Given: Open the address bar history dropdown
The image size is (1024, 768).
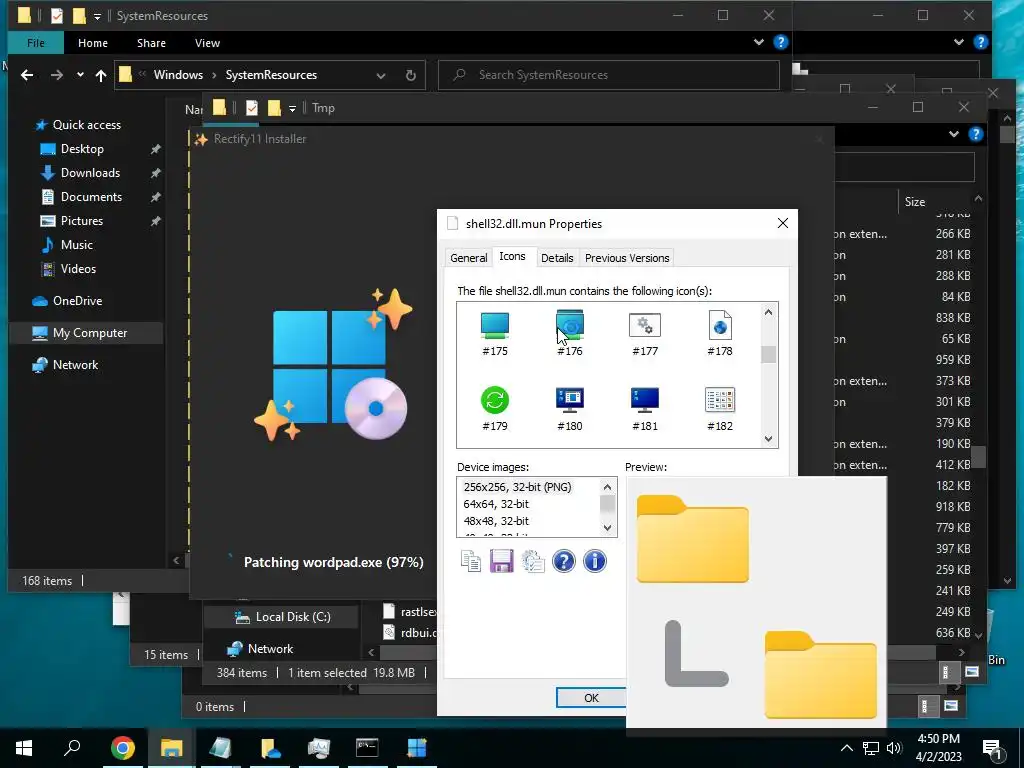Looking at the screenshot, I should (381, 75).
